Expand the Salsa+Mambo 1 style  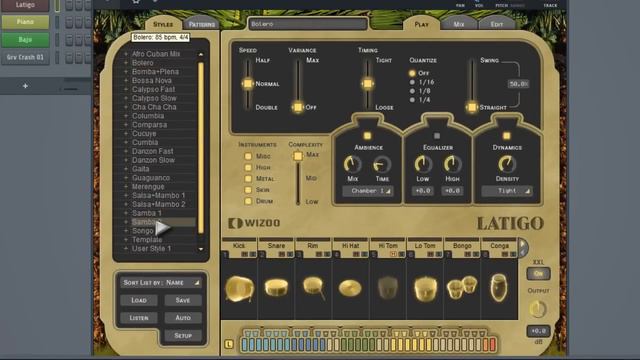(126, 196)
